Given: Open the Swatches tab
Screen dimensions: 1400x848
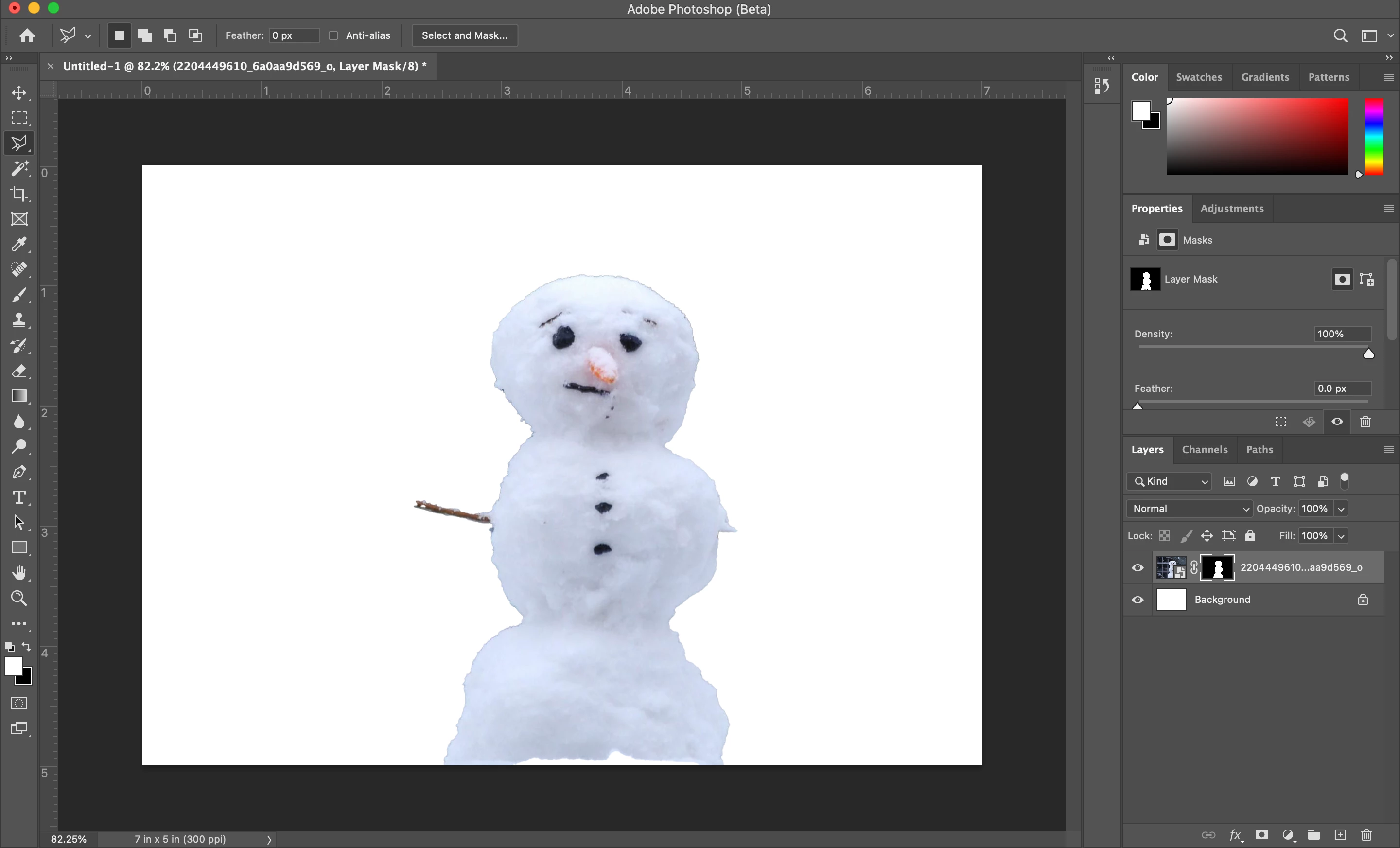Looking at the screenshot, I should 1199,77.
